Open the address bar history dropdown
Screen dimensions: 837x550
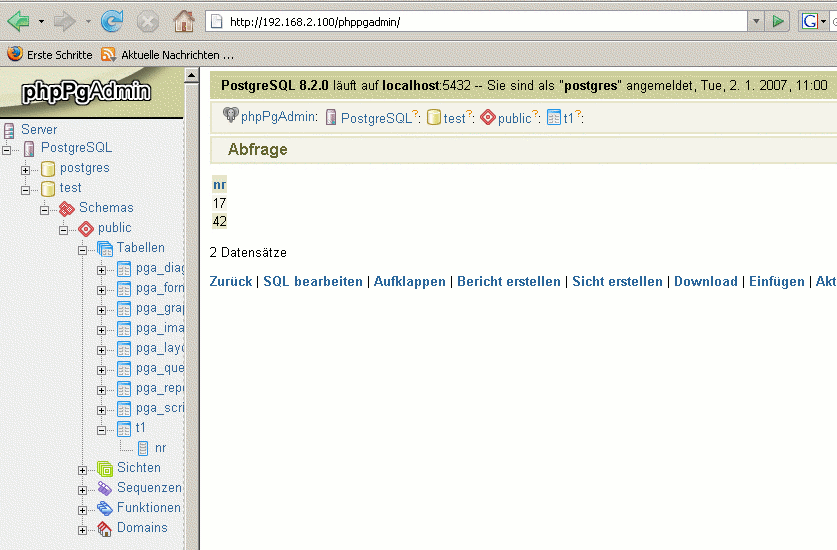(x=755, y=21)
